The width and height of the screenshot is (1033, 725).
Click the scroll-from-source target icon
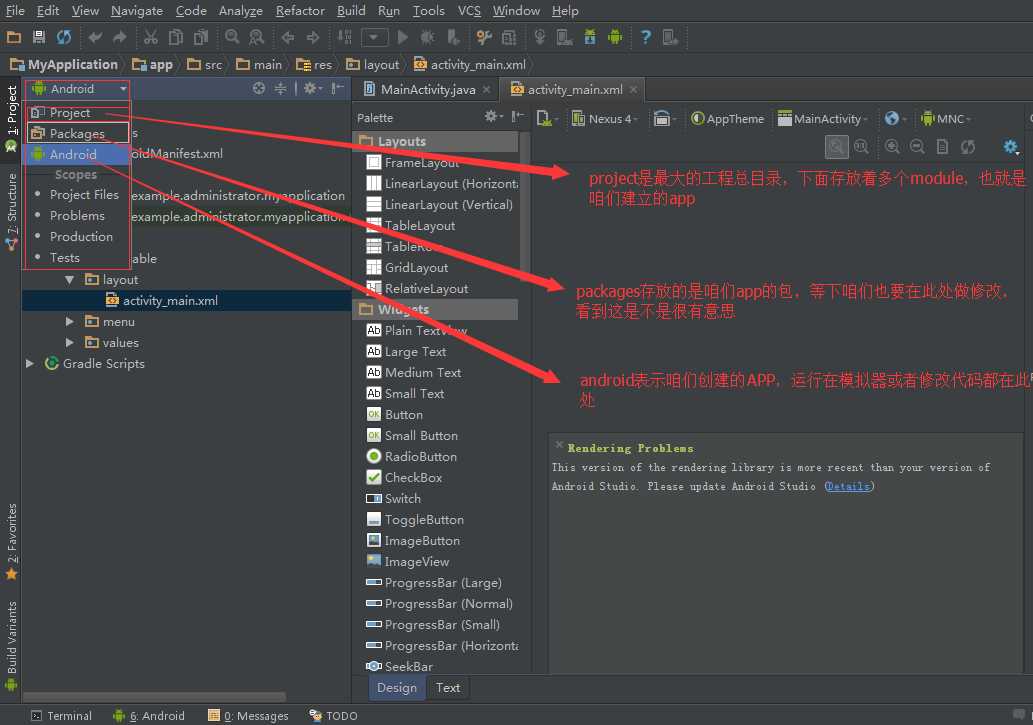259,88
